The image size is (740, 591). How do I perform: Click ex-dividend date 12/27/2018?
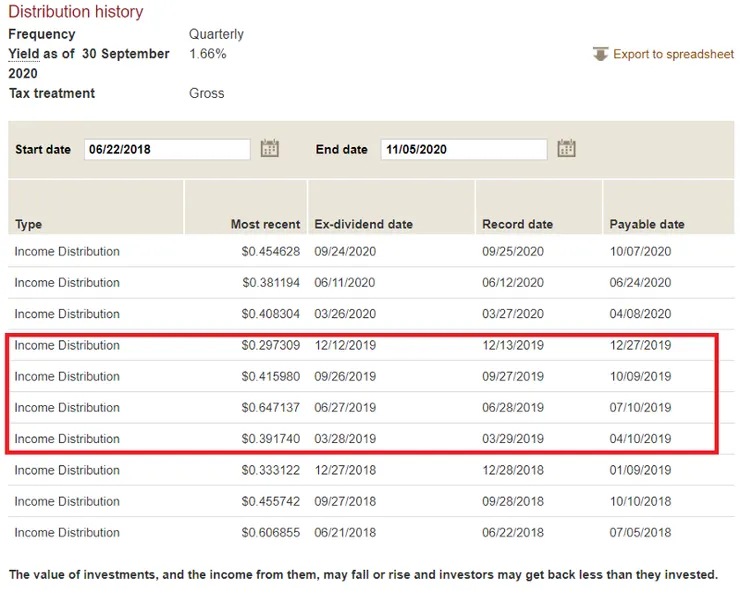(x=345, y=470)
